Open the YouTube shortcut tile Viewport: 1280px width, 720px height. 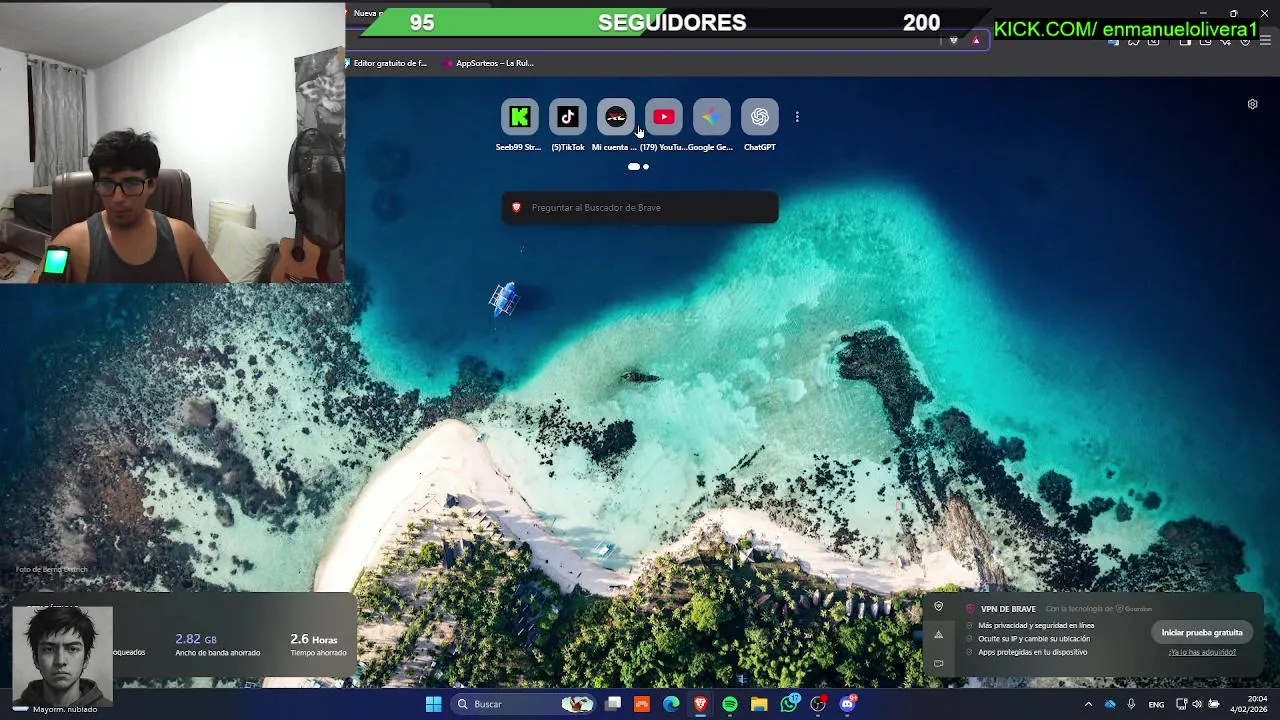(x=663, y=117)
